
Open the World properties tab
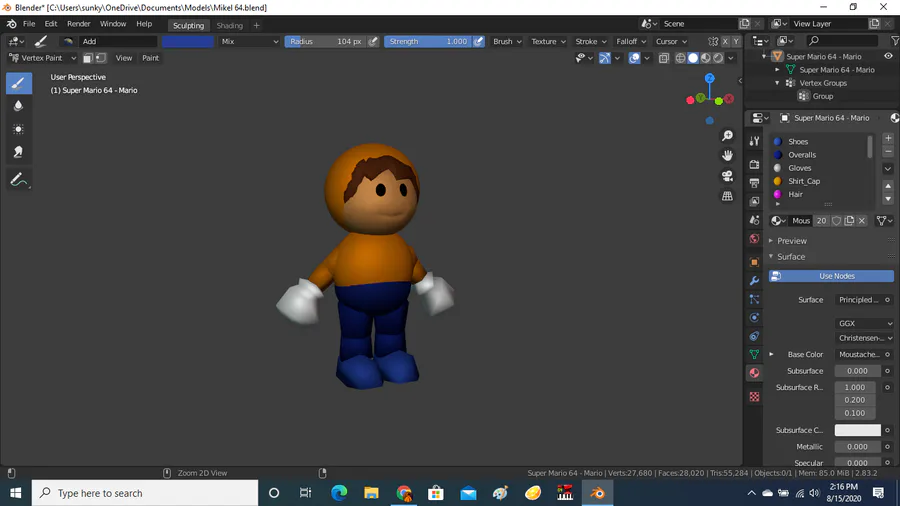pos(754,239)
